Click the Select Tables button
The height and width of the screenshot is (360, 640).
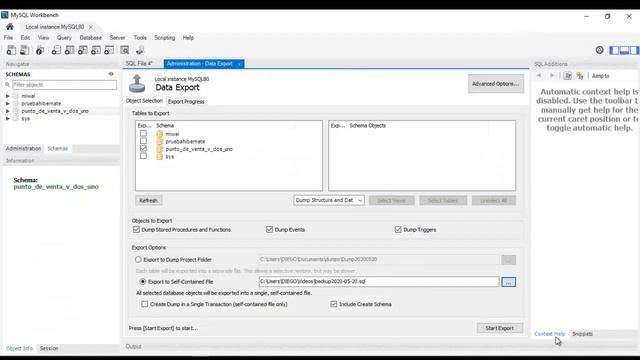[x=443, y=200]
